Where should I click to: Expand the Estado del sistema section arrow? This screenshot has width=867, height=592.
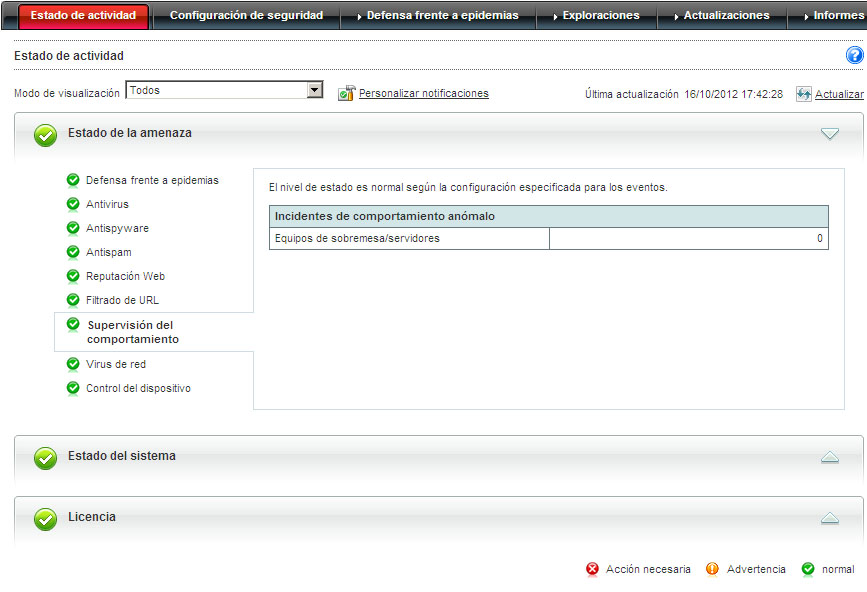coord(829,457)
